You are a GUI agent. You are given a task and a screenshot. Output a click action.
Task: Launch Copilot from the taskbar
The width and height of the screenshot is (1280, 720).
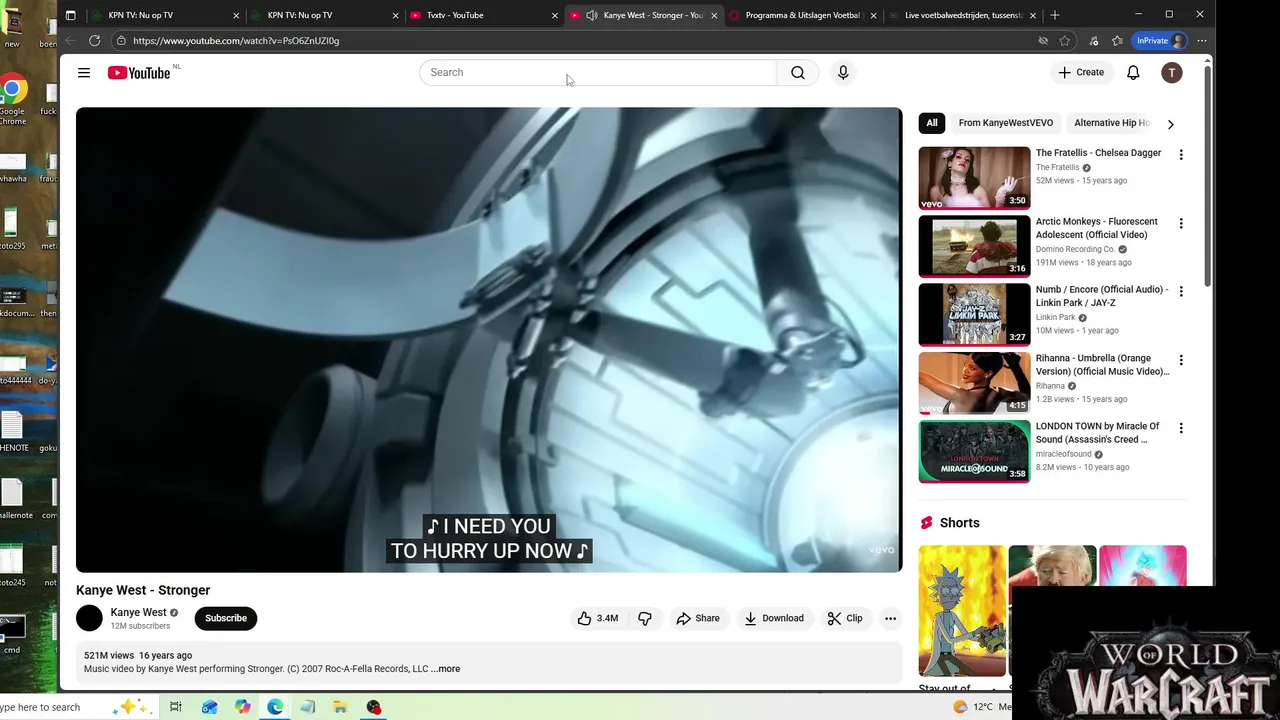pyautogui.click(x=242, y=707)
